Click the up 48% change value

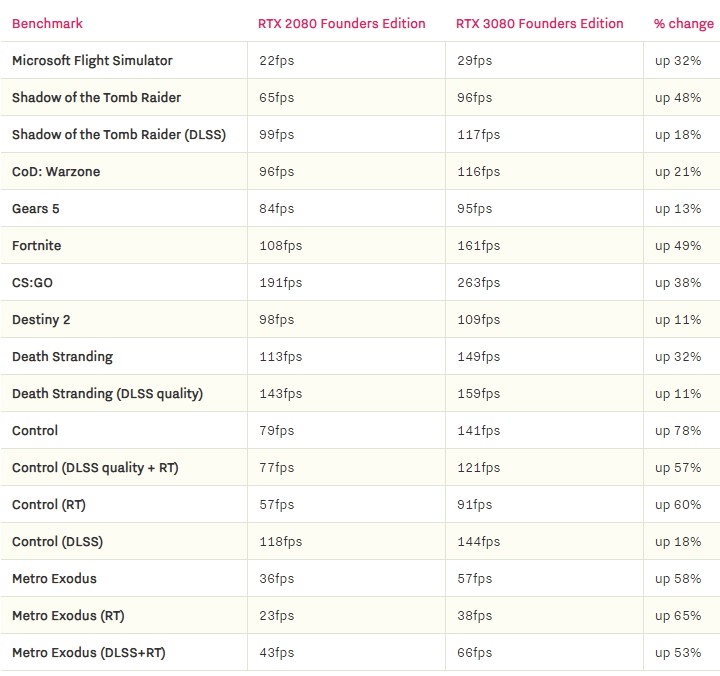coord(678,98)
